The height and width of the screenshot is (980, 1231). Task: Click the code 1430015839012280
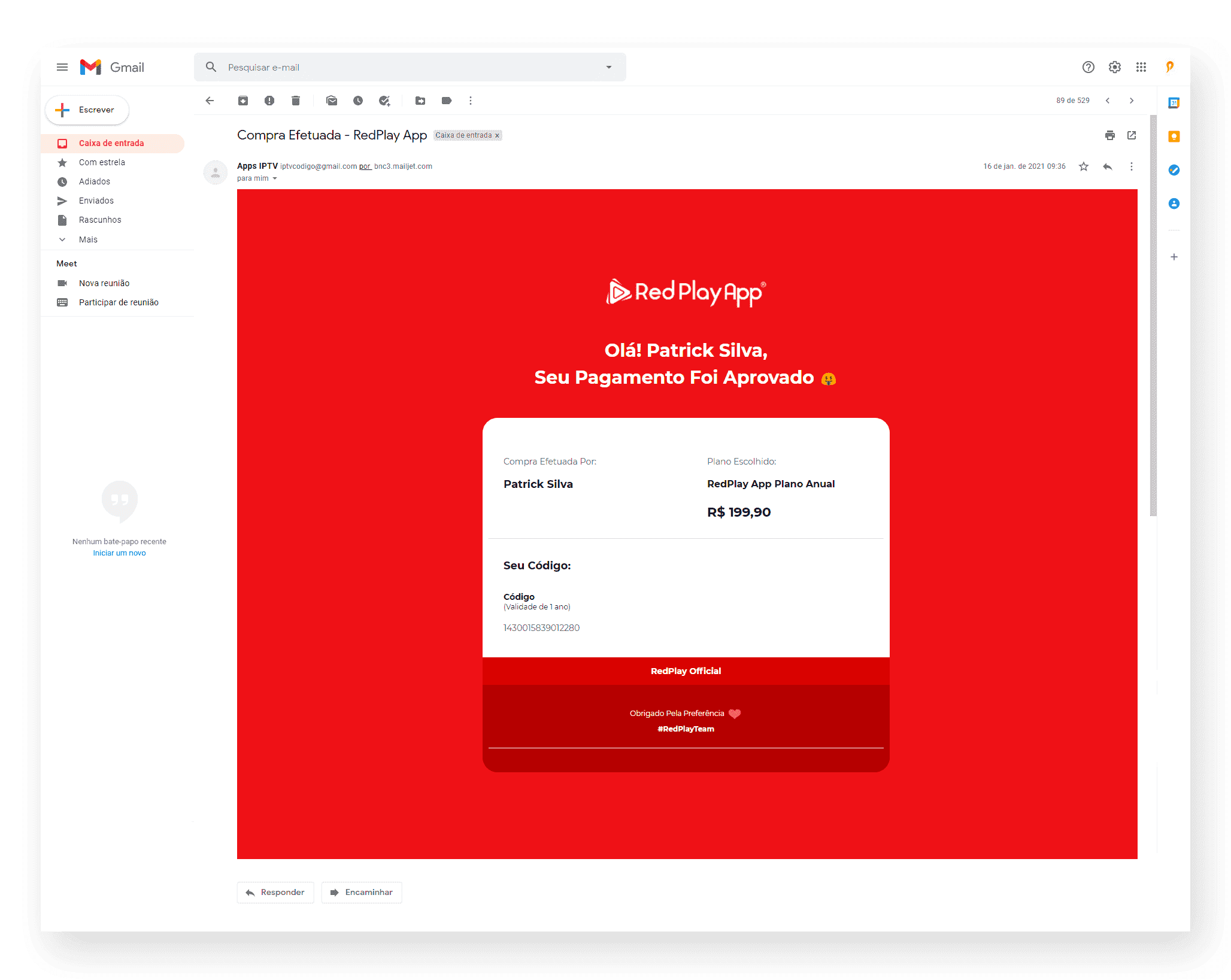pos(541,627)
